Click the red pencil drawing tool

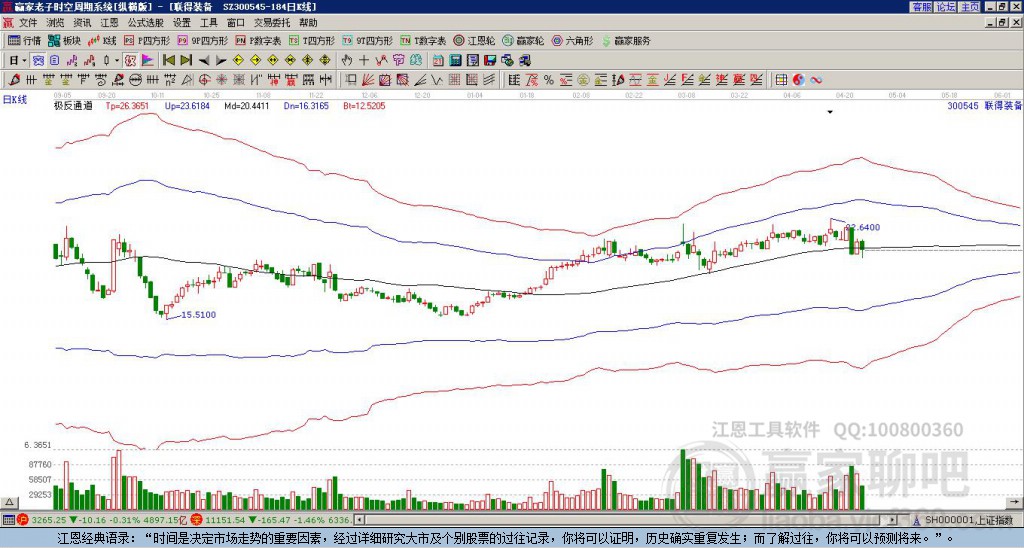pos(14,80)
